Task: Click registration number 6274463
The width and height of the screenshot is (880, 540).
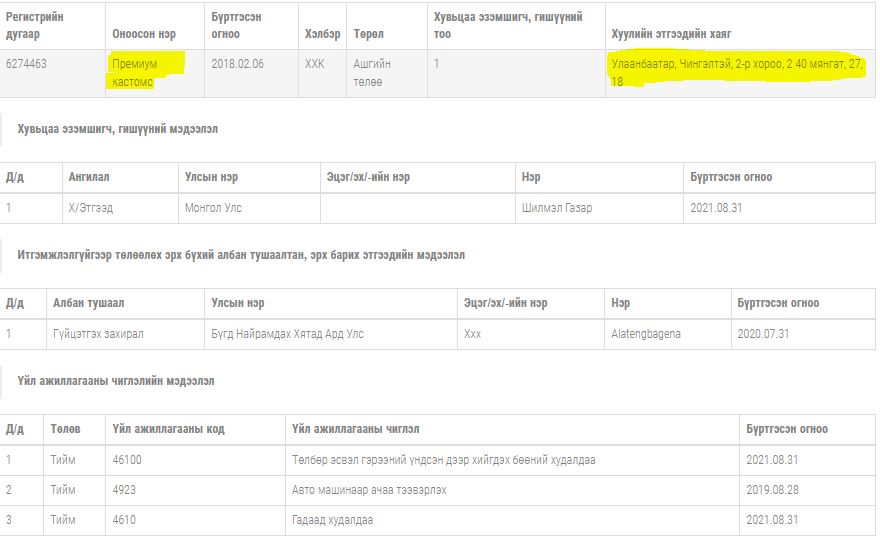Action: [x=27, y=64]
